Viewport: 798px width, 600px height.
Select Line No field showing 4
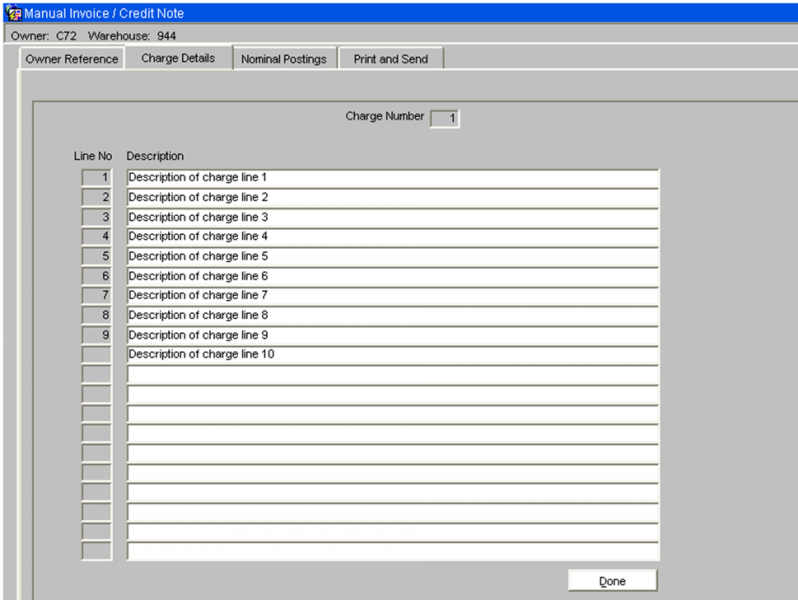[97, 237]
